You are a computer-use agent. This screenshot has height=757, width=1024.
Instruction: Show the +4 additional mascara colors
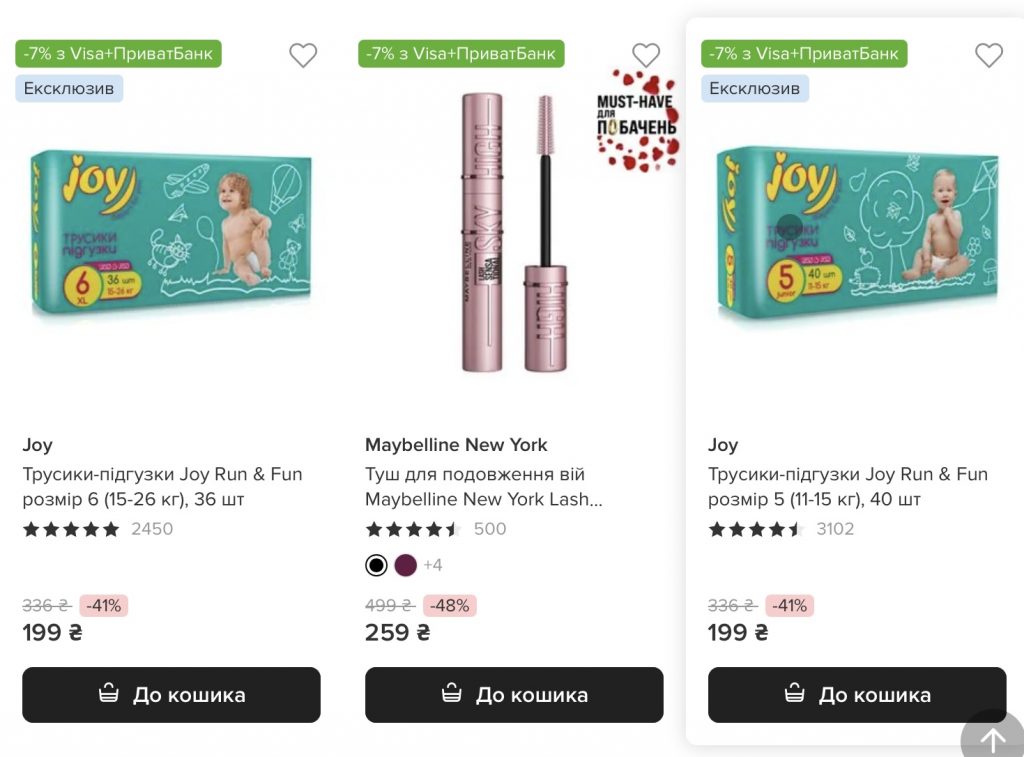tap(433, 565)
